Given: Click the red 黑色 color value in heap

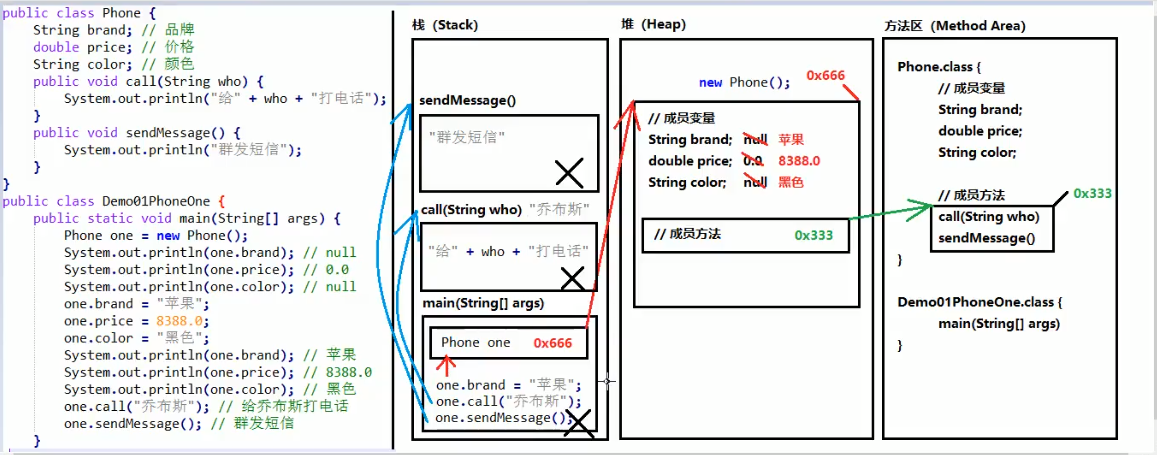Looking at the screenshot, I should click(790, 182).
